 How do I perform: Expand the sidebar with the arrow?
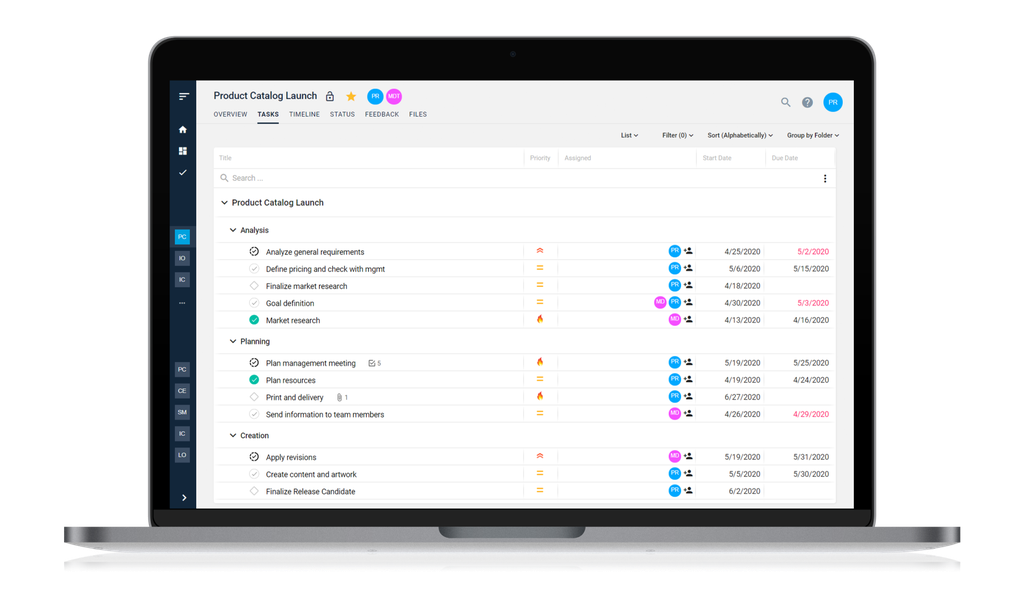click(184, 498)
